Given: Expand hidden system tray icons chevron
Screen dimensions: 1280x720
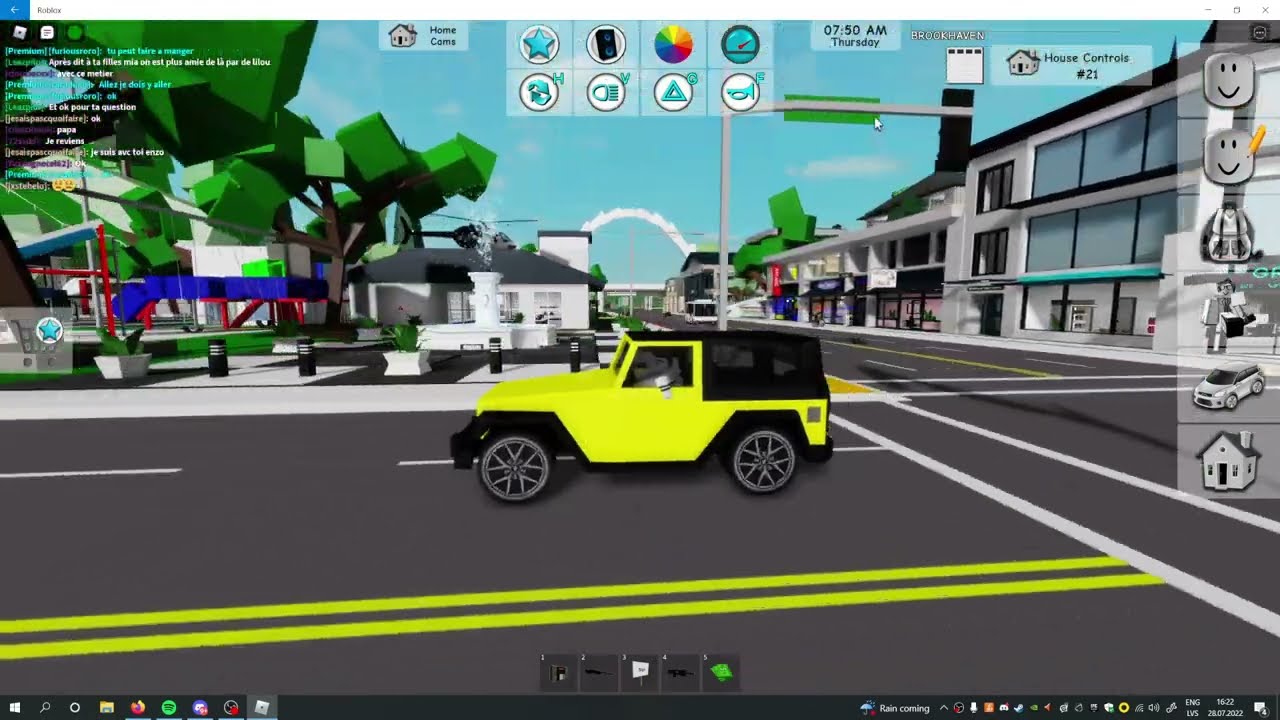Looking at the screenshot, I should 944,708.
